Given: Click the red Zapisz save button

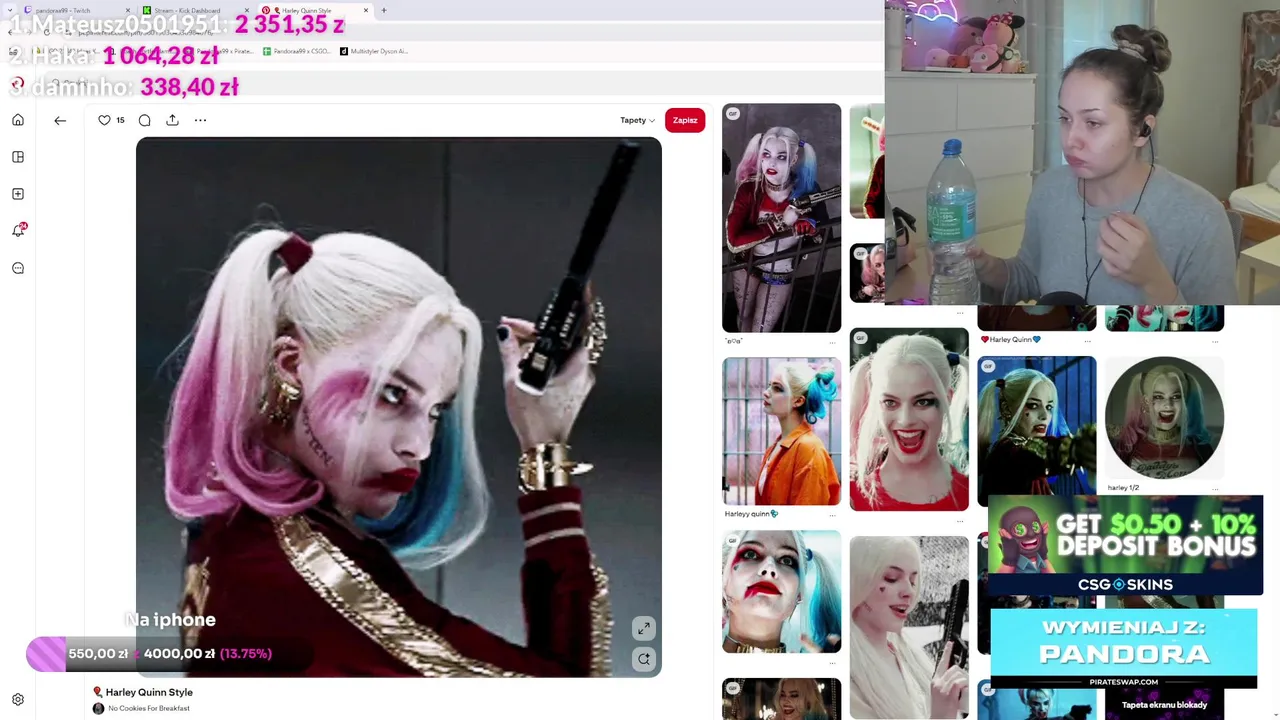Looking at the screenshot, I should pos(685,120).
